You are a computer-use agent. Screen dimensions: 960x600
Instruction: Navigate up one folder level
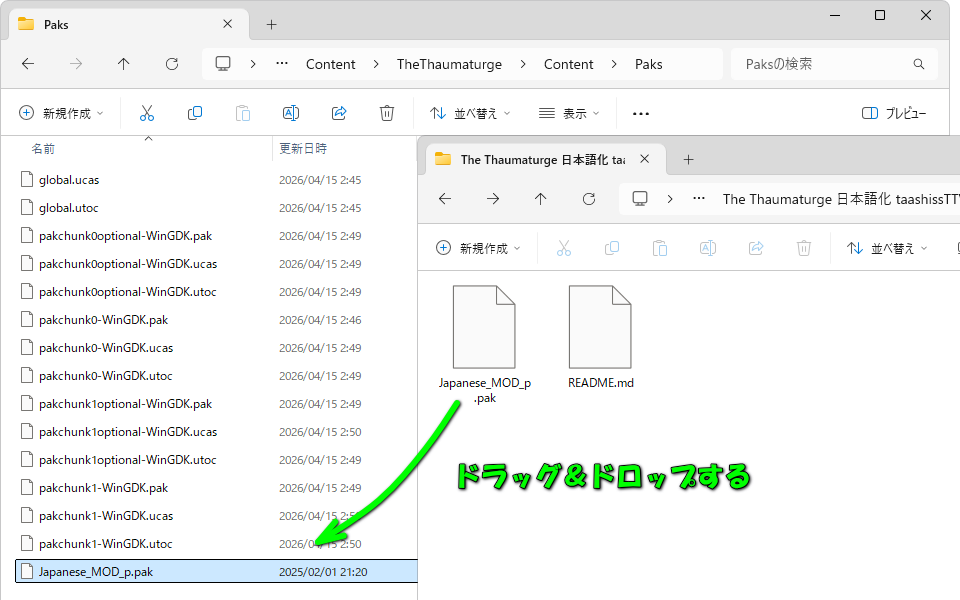click(x=123, y=63)
